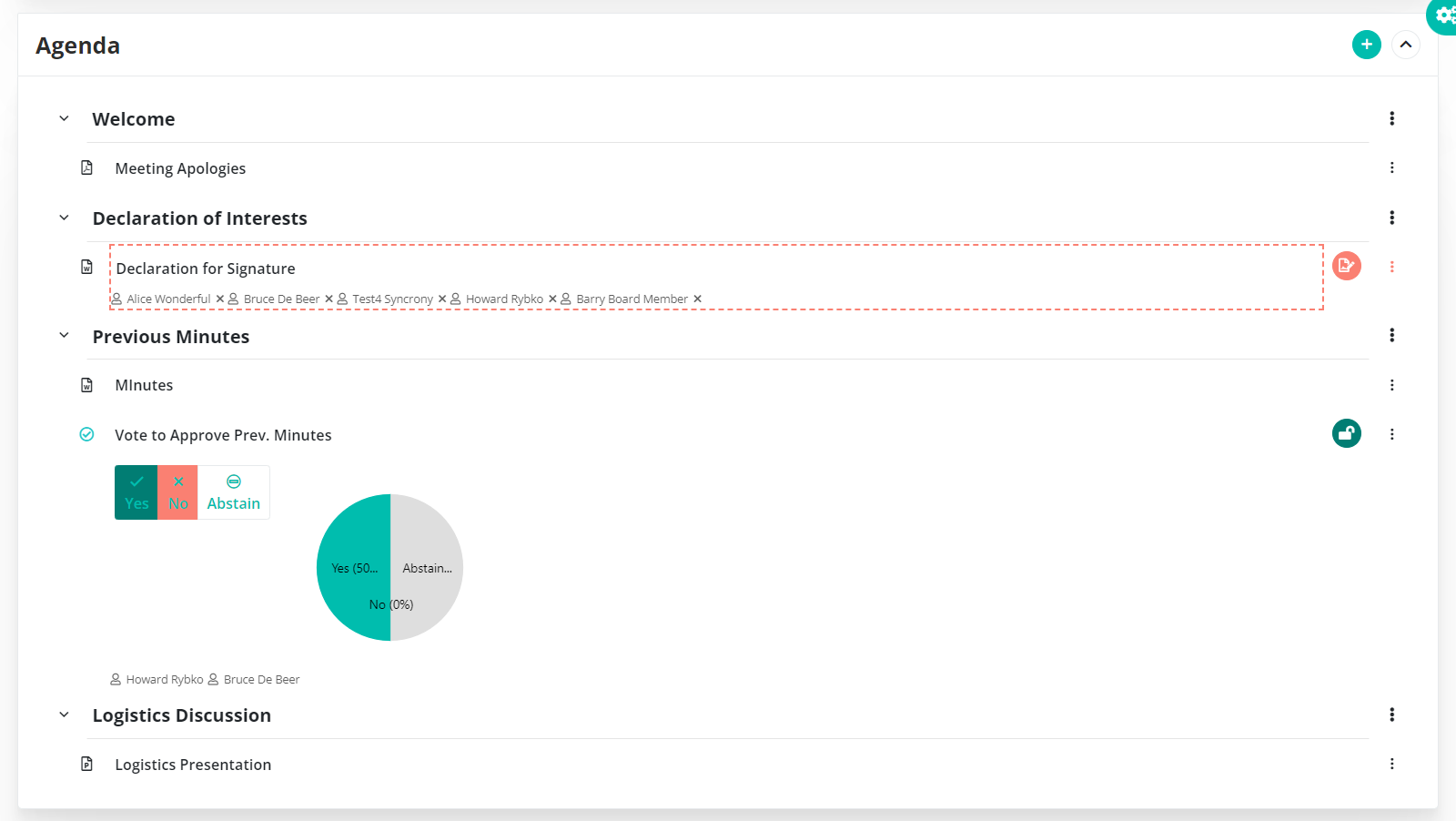The height and width of the screenshot is (821, 1456).
Task: Click voter Howard Rybko below the chart
Action: point(165,679)
